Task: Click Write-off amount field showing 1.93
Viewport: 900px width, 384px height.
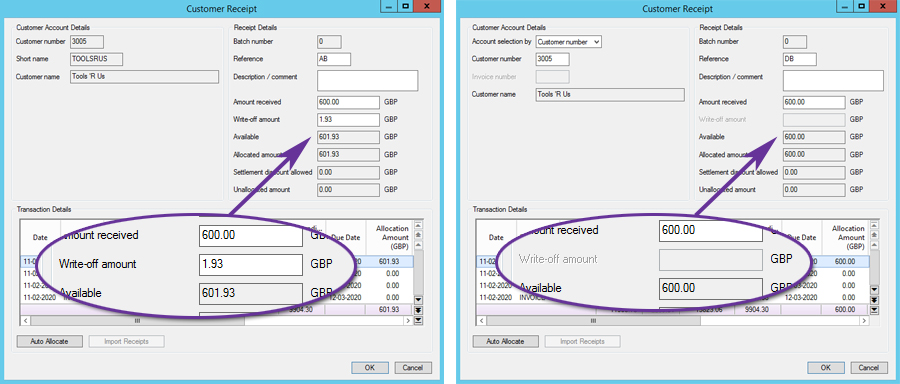Action: pos(348,119)
